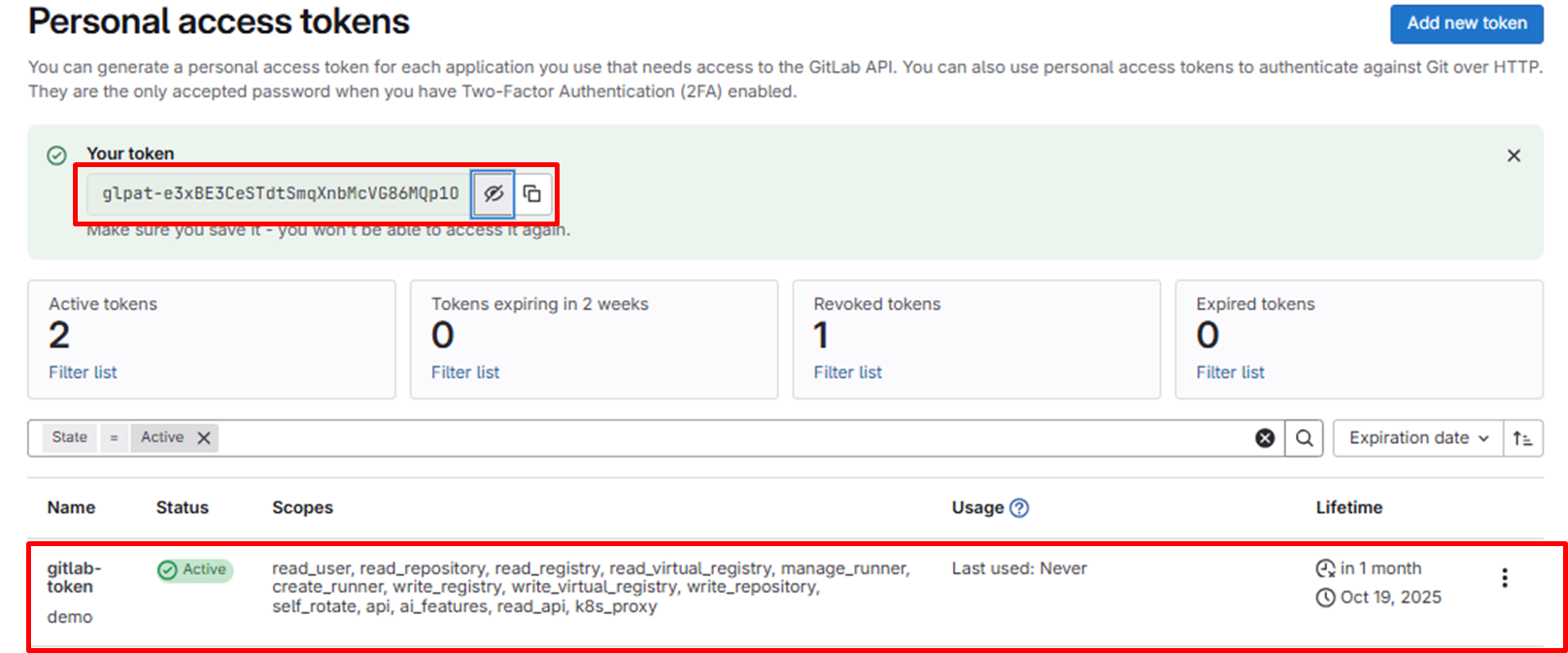Click the Active status badge

click(194, 569)
